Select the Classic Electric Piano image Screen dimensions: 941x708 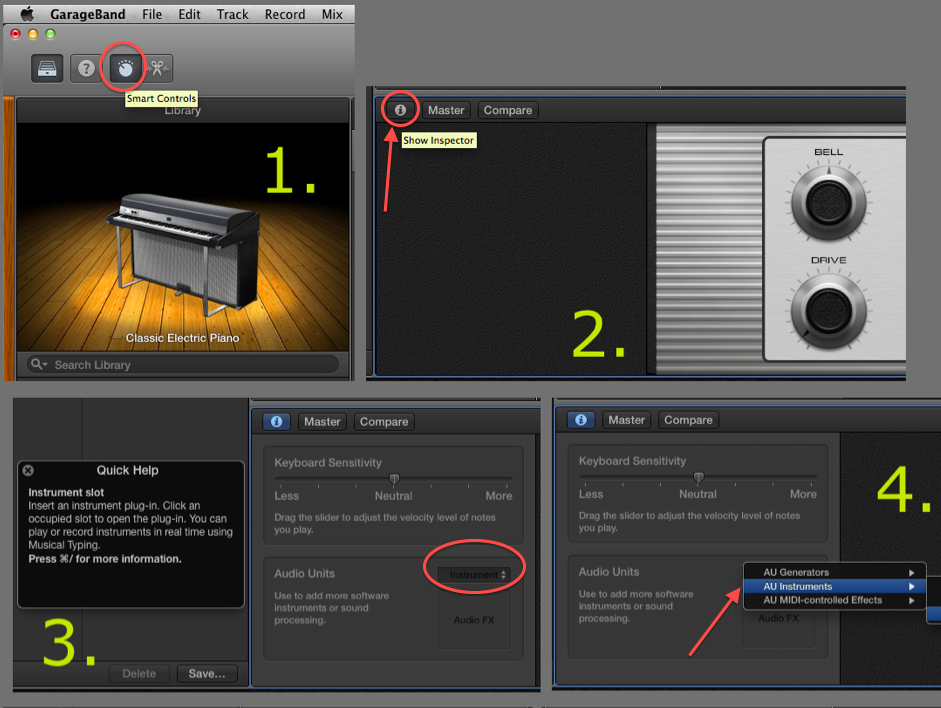click(183, 237)
